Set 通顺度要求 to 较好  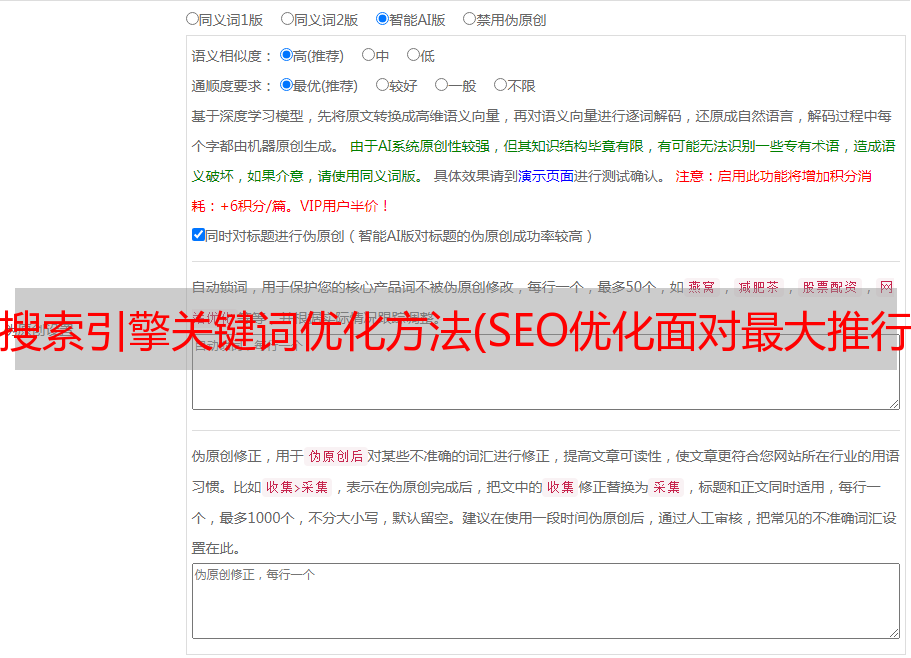pos(382,85)
